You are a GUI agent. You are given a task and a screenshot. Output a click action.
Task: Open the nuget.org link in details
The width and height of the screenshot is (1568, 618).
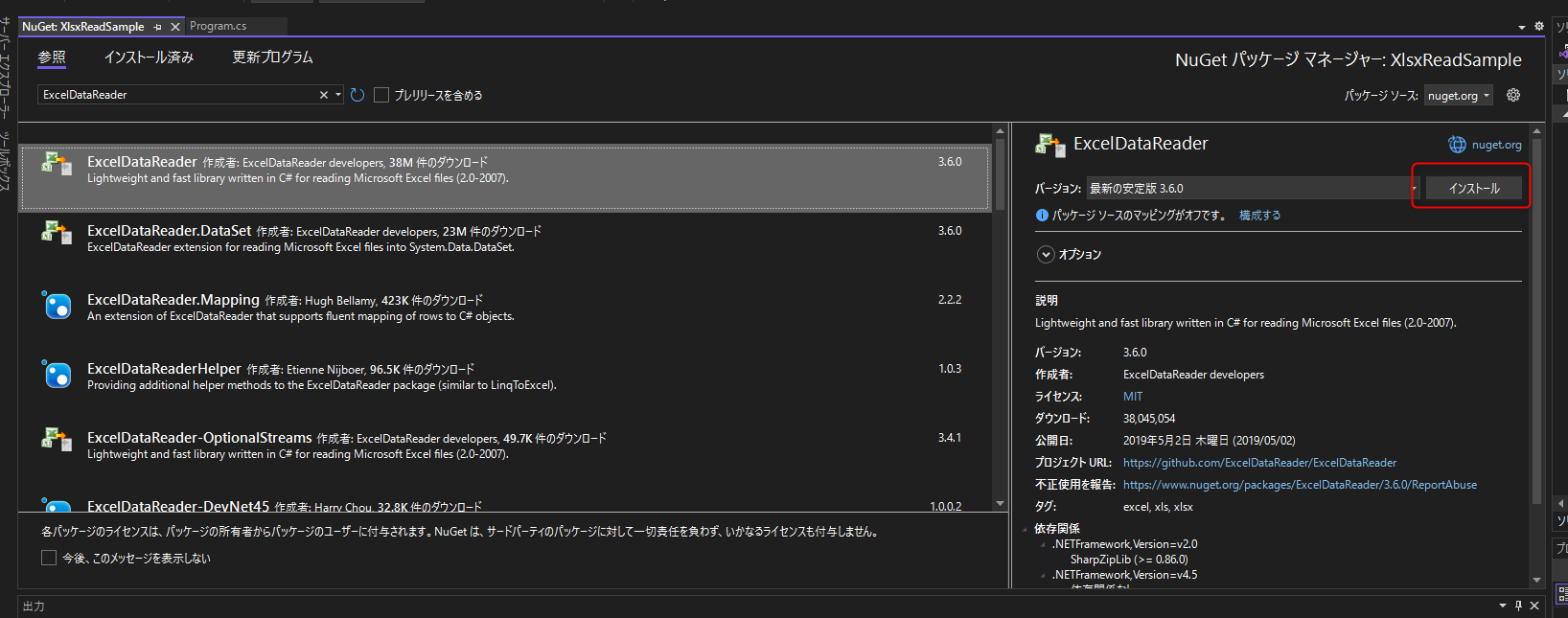coord(1496,145)
